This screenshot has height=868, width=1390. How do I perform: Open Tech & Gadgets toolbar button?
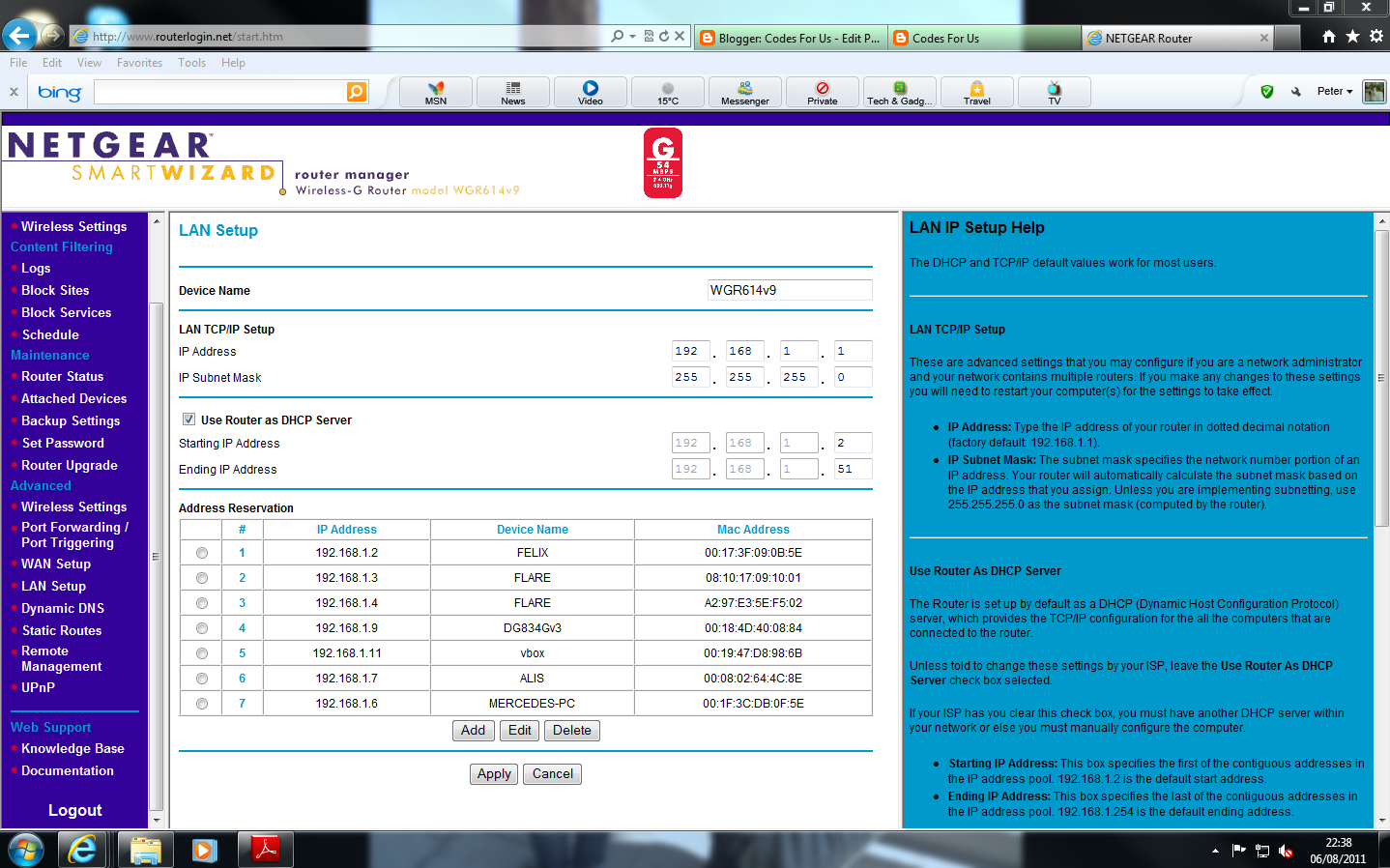[900, 93]
